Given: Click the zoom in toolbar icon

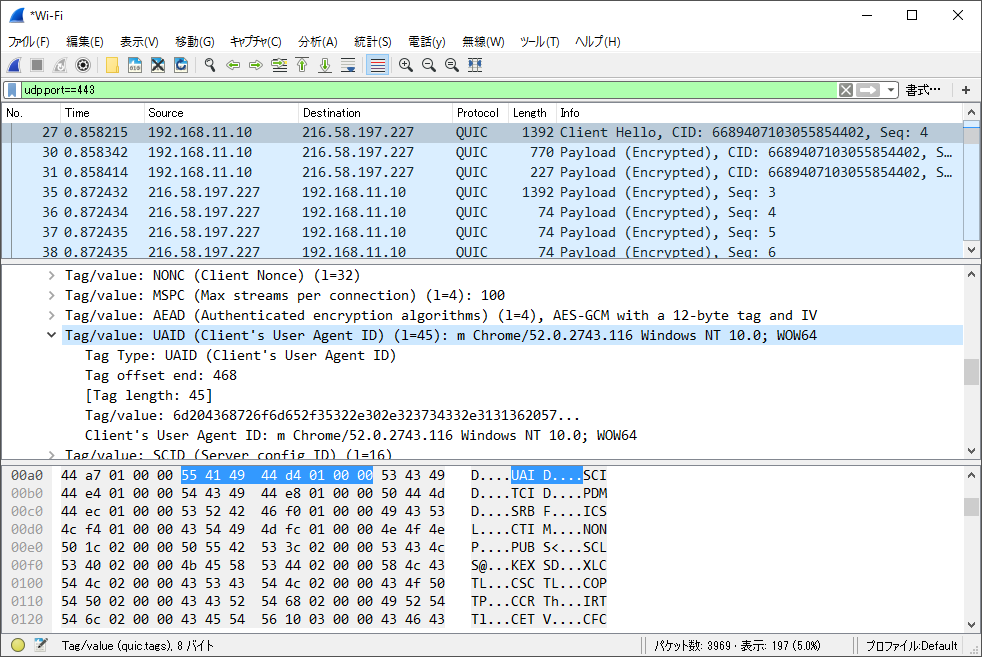Looking at the screenshot, I should [406, 65].
